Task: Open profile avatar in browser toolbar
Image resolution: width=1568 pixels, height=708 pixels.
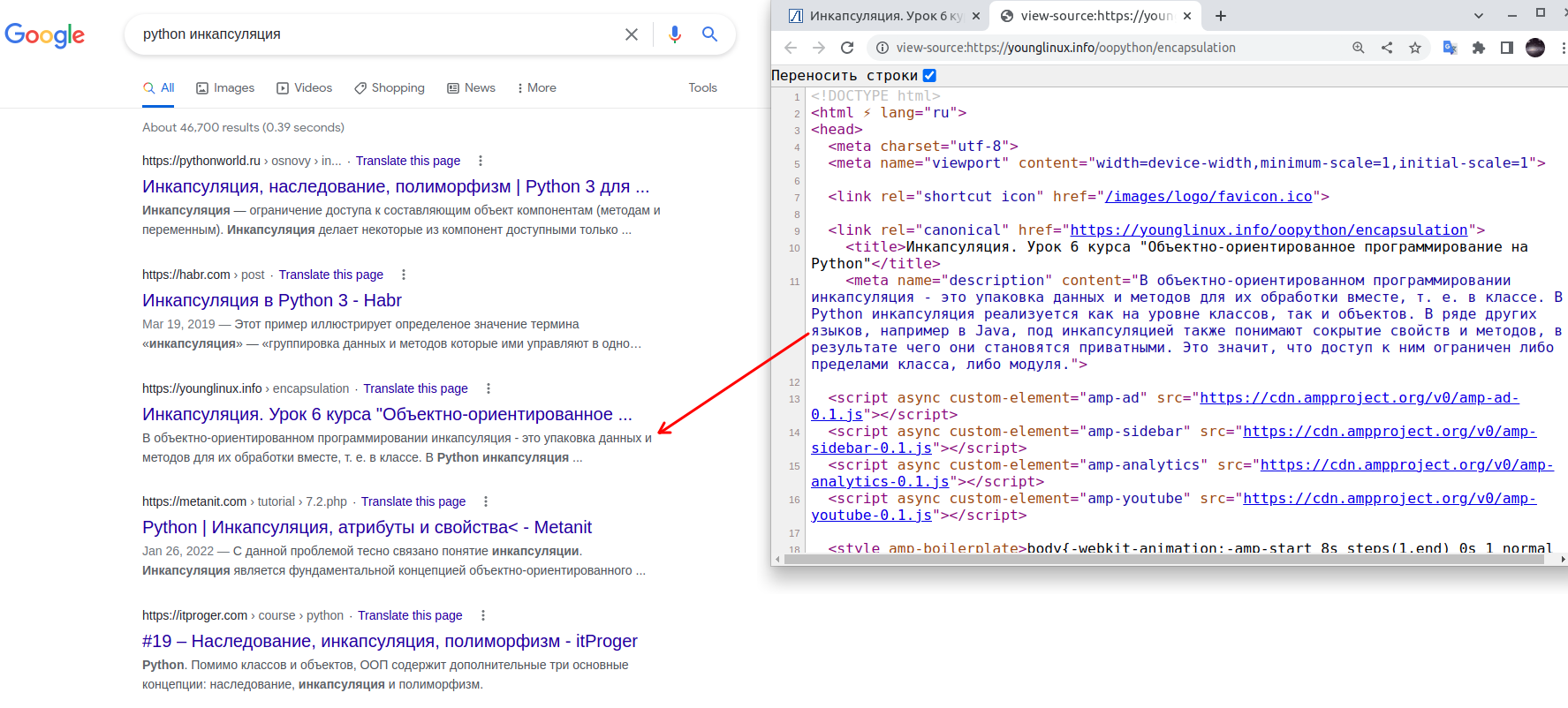Action: 1535,48
